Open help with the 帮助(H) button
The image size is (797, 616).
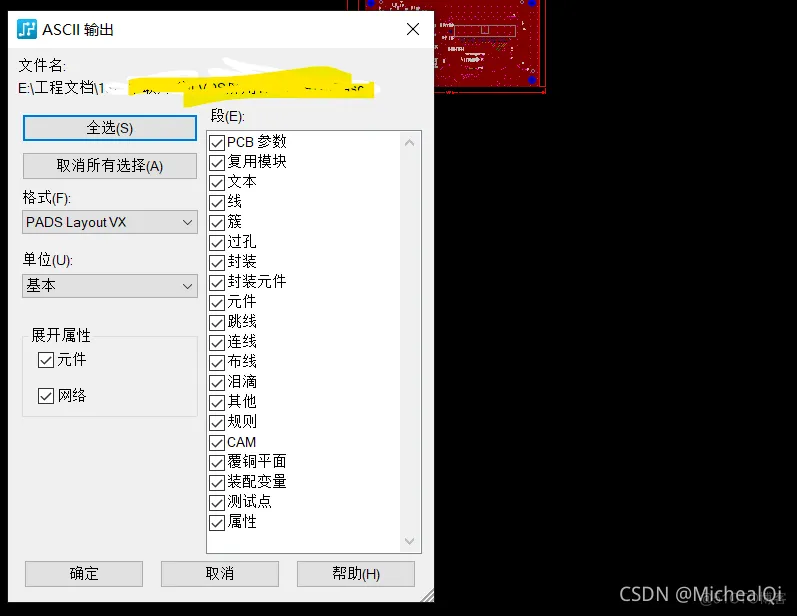coord(356,574)
